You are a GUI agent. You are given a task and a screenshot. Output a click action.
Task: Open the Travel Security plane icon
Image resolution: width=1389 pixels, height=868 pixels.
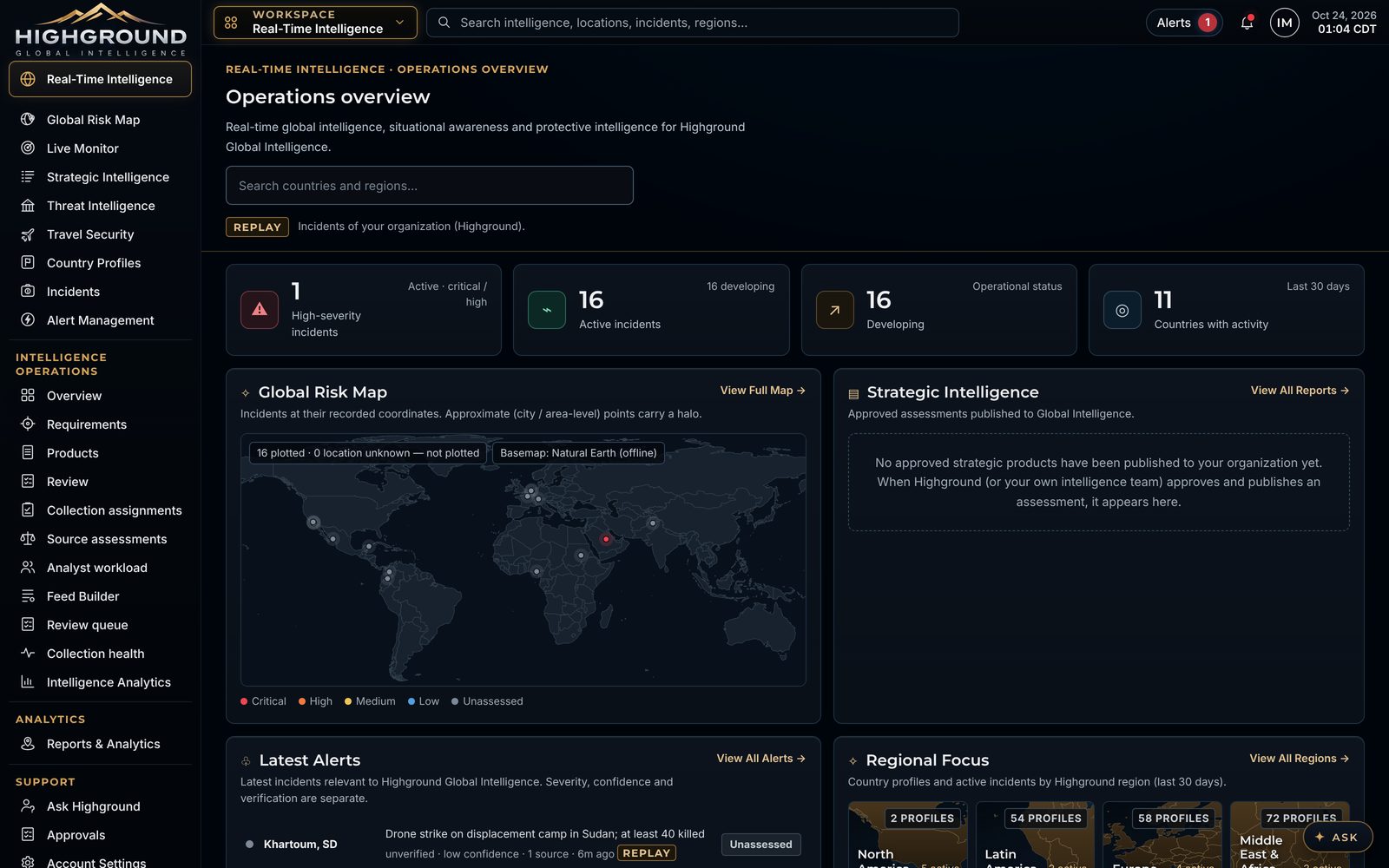[x=28, y=234]
